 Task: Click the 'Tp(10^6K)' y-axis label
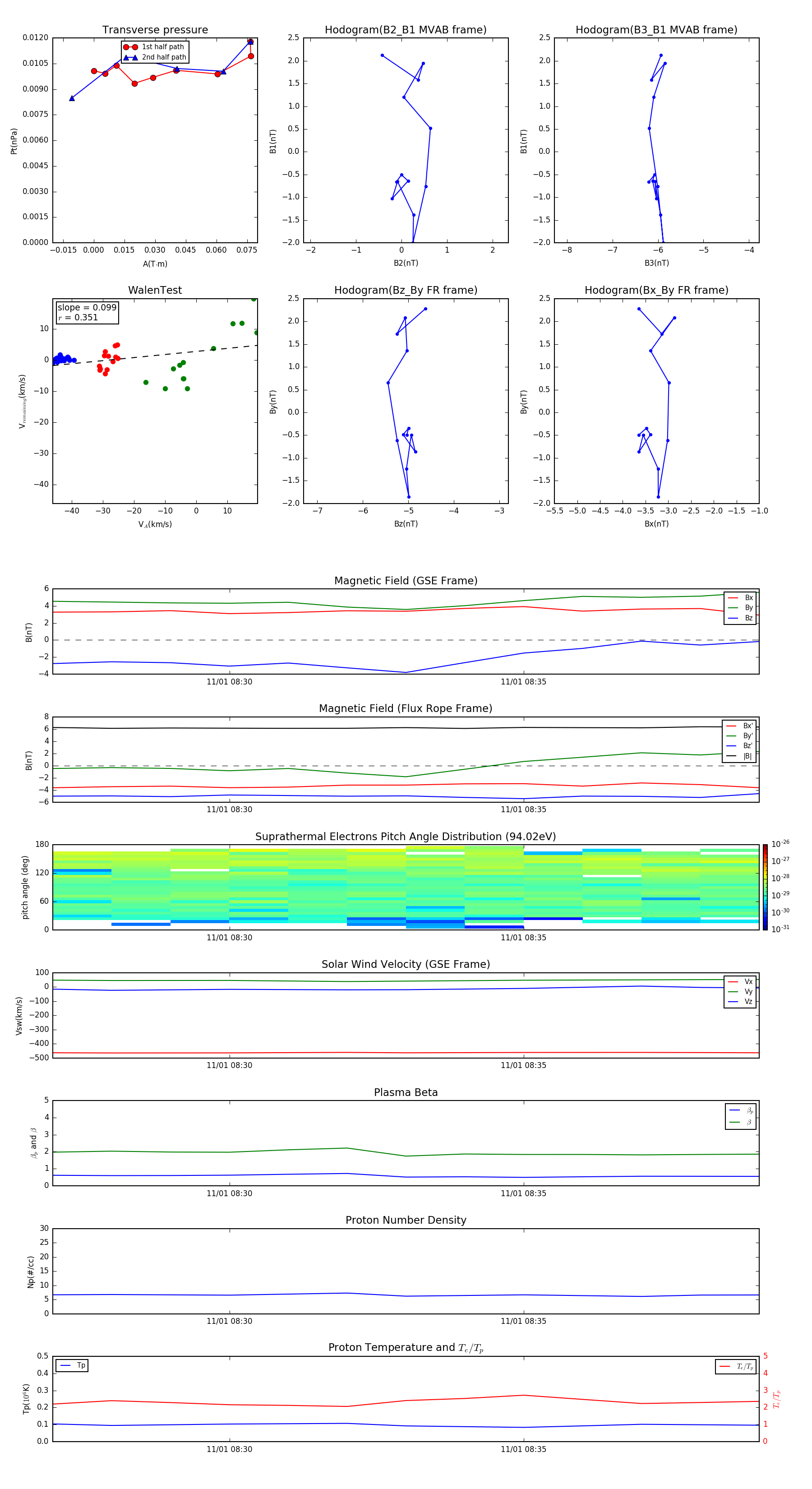pyautogui.click(x=26, y=1399)
